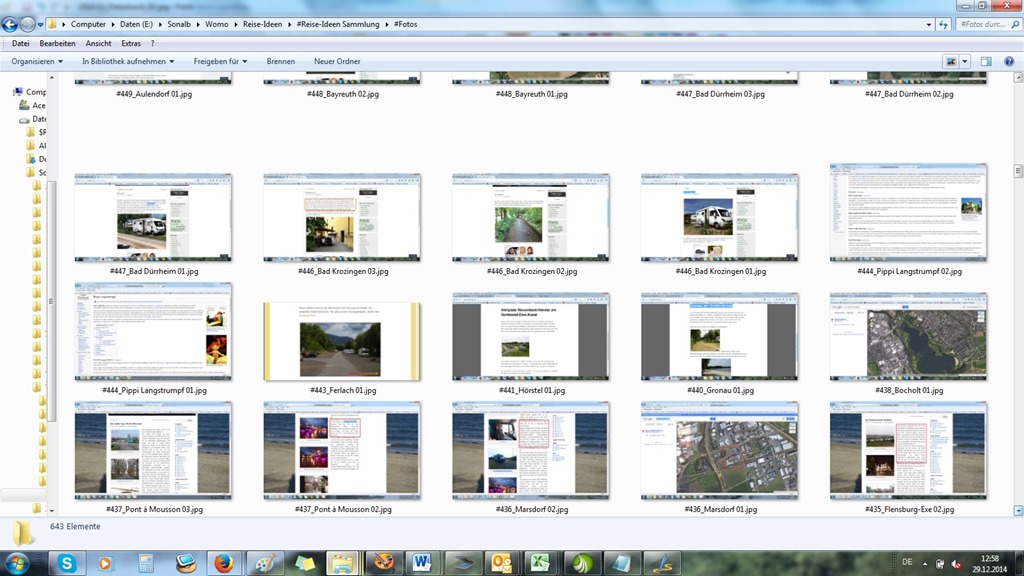Select Reise-Ideen in the address breadcrumb

(x=264, y=24)
